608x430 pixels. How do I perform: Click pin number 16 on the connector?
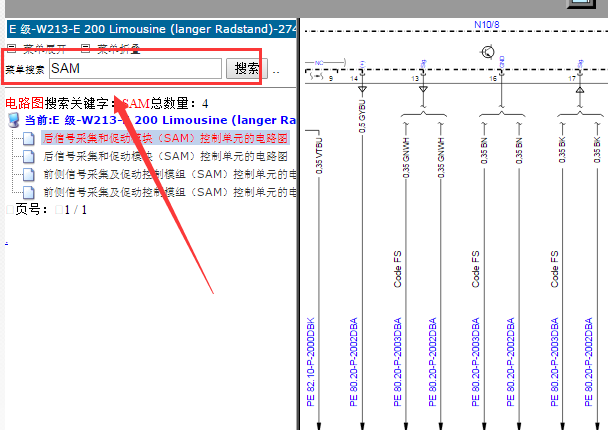click(492, 79)
